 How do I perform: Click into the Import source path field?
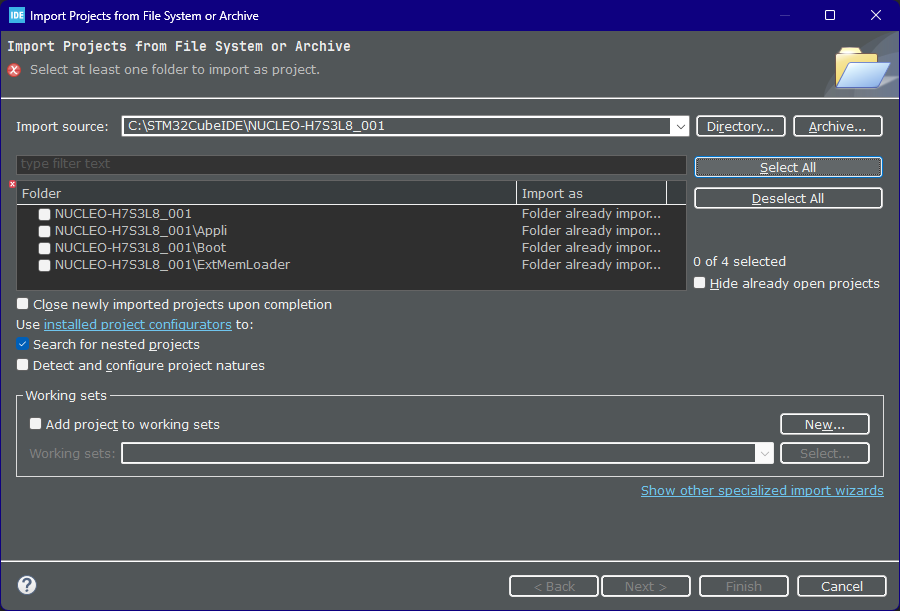(396, 126)
